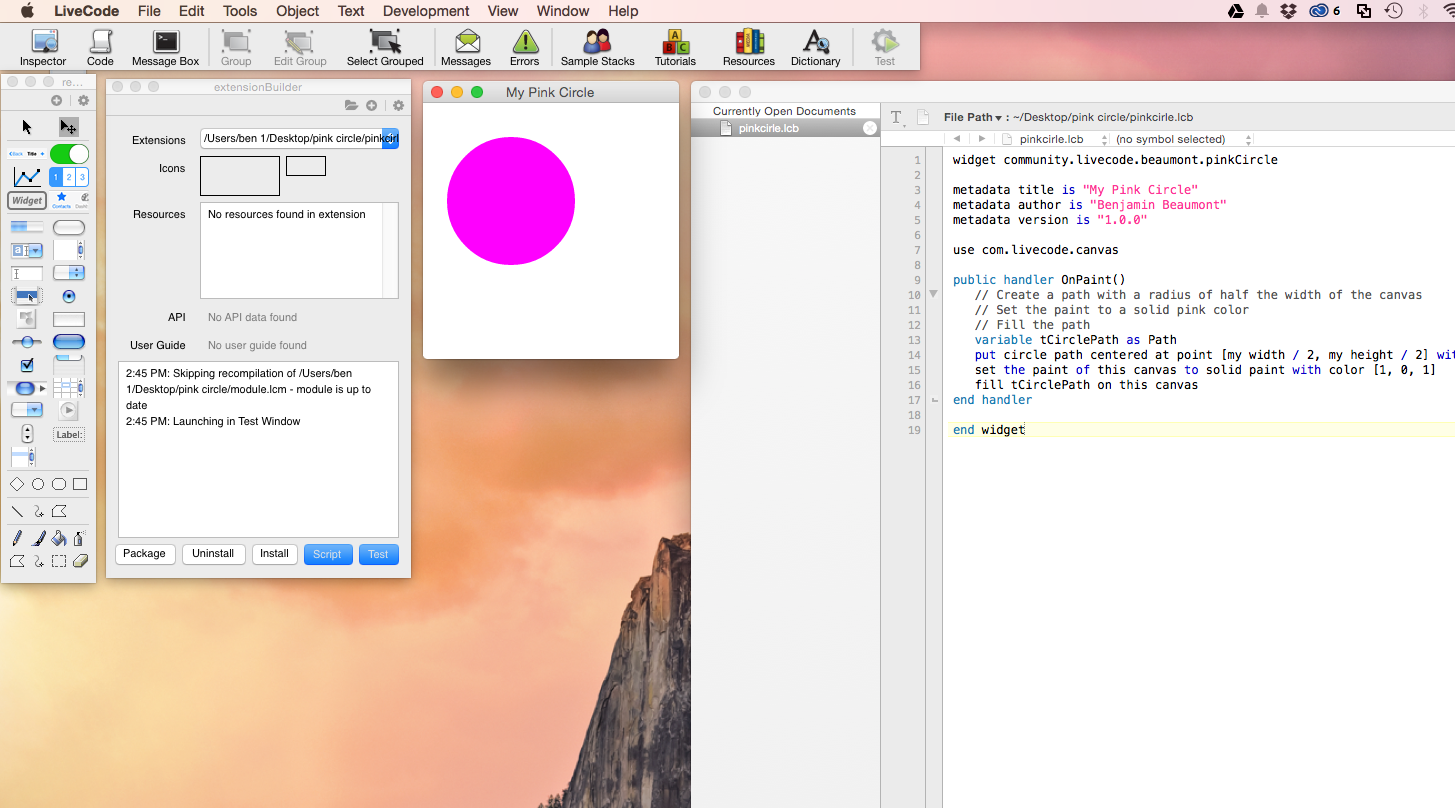Select the Edit pointer tool

coord(68,127)
